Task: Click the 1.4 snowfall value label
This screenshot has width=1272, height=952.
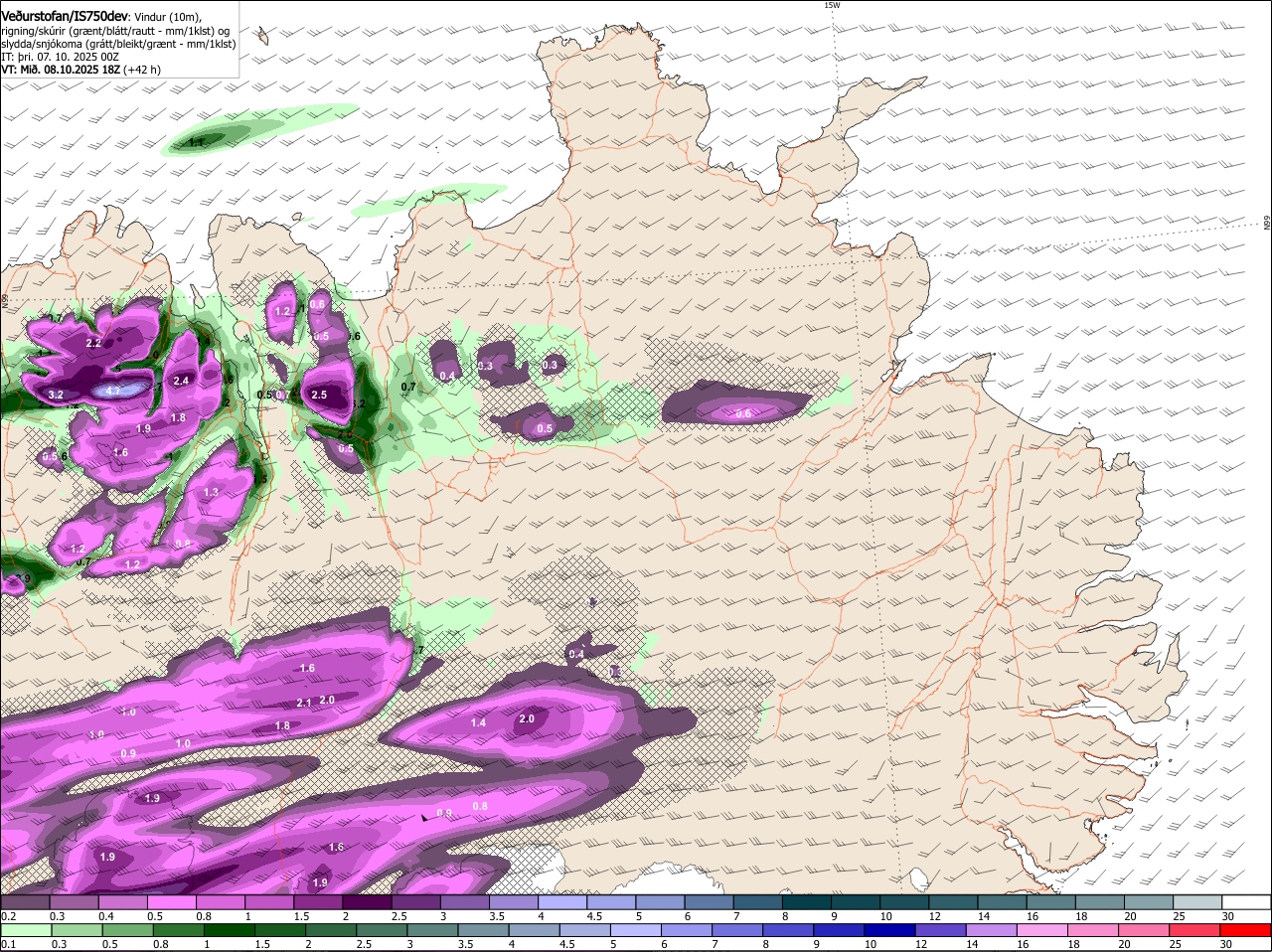Action: click(478, 722)
